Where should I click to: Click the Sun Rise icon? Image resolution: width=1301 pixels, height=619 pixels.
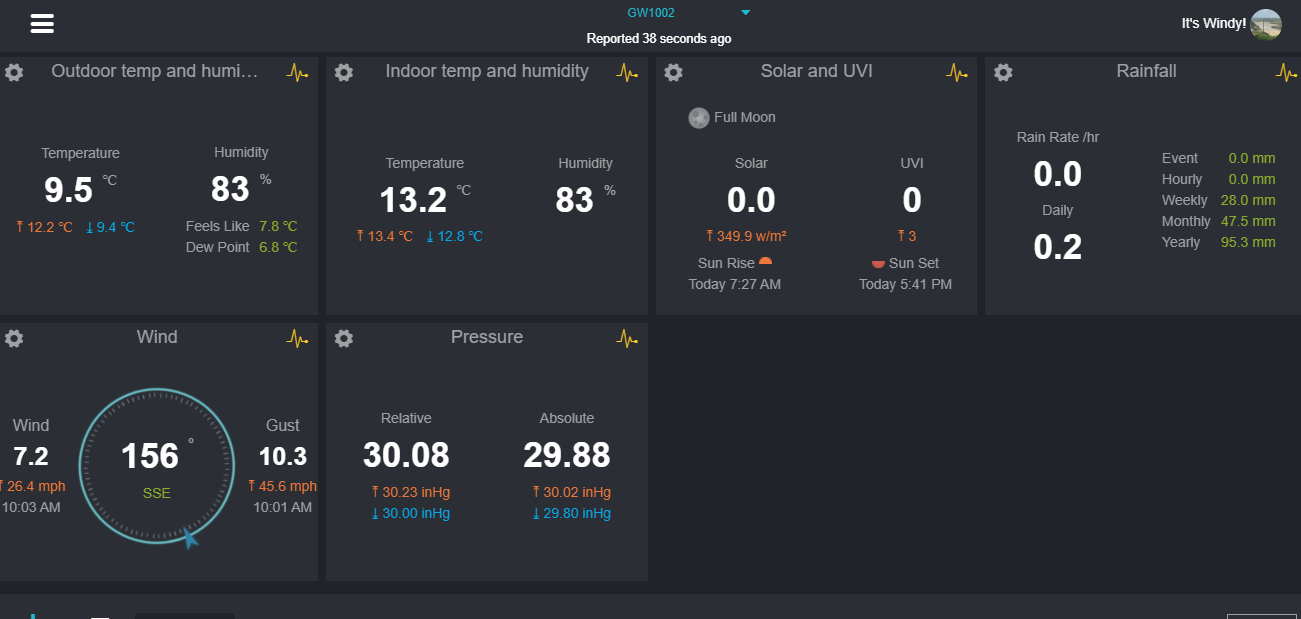[x=765, y=262]
